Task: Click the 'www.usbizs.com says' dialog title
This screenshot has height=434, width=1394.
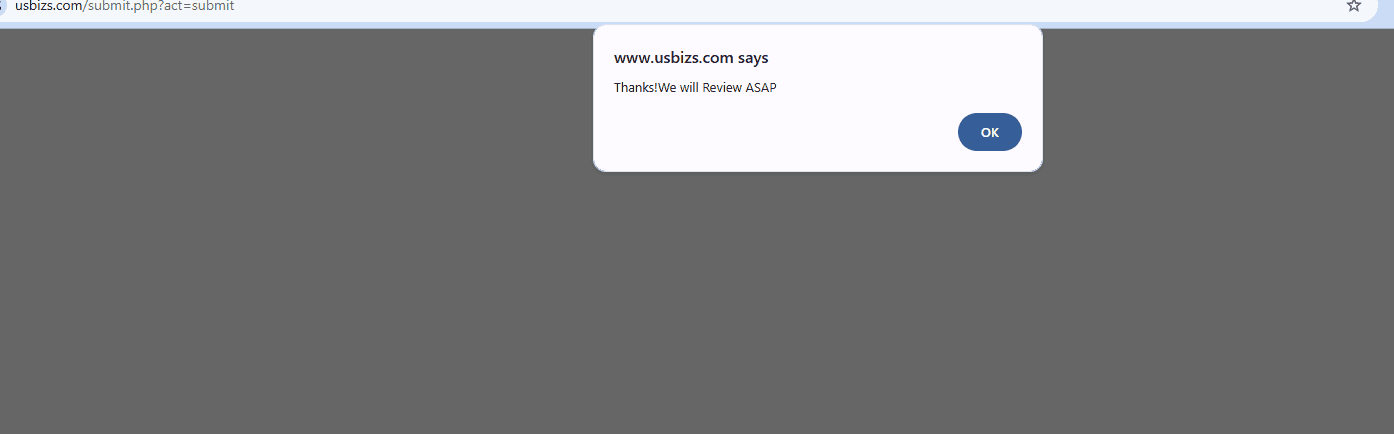Action: coord(691,58)
